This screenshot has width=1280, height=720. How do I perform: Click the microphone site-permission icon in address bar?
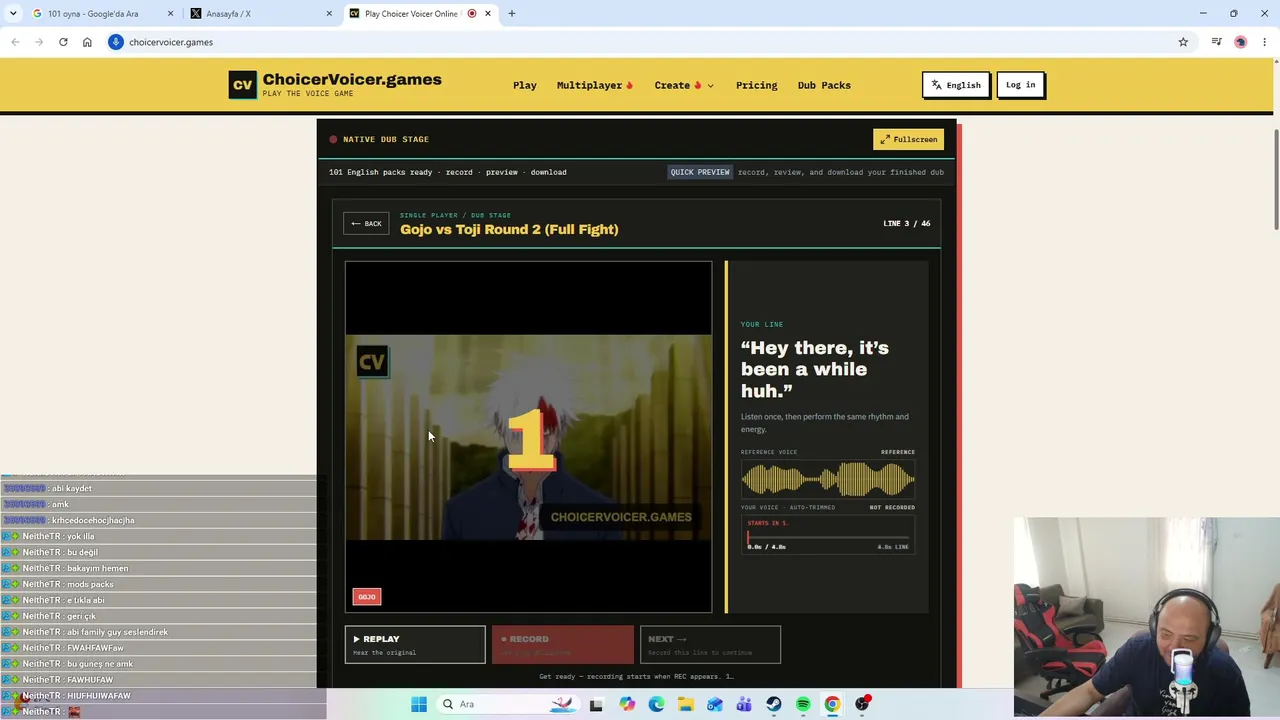pyautogui.click(x=116, y=42)
